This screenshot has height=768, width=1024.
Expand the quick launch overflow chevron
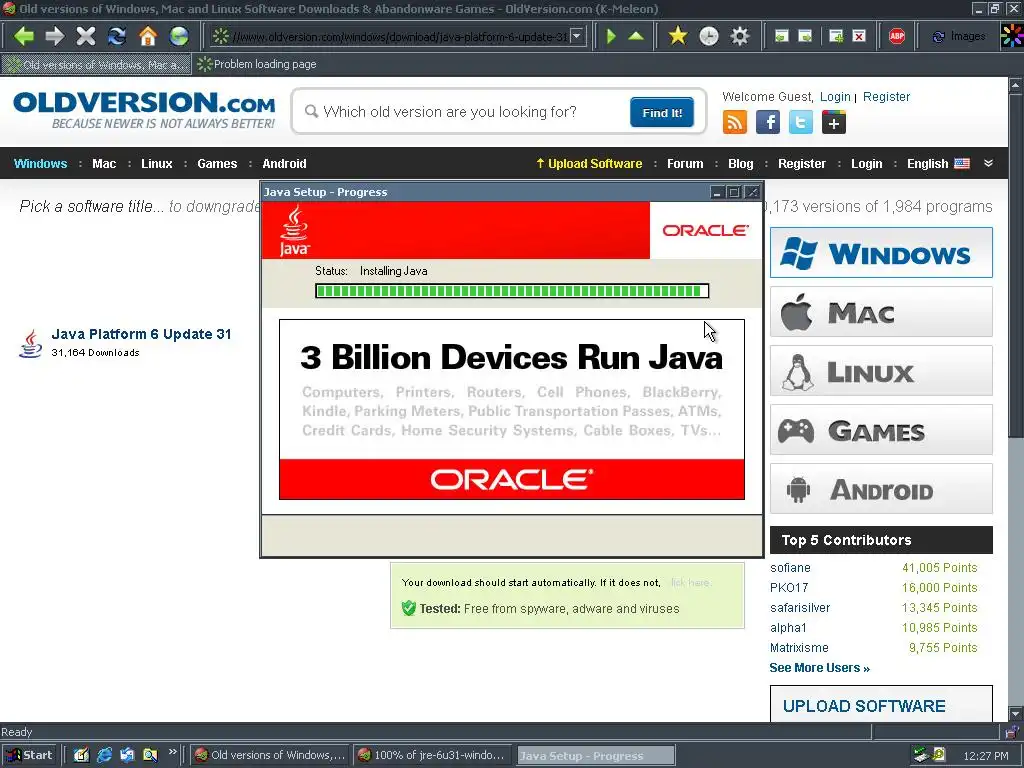coord(172,752)
